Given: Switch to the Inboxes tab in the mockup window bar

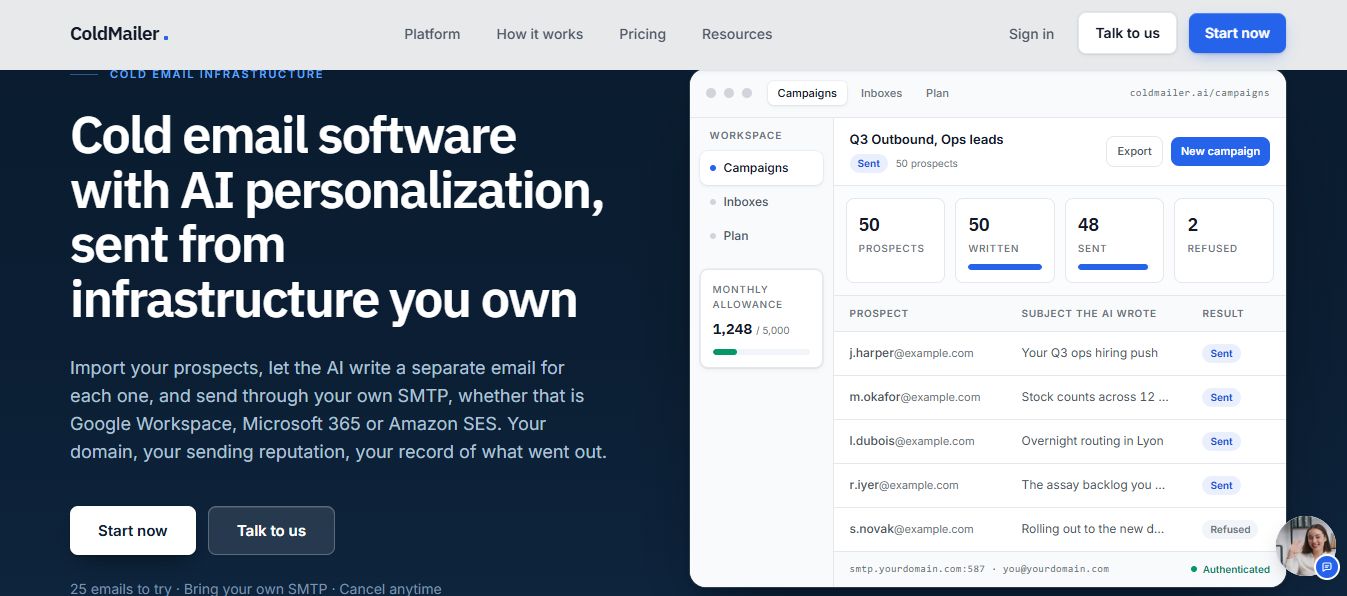Looking at the screenshot, I should coord(881,93).
